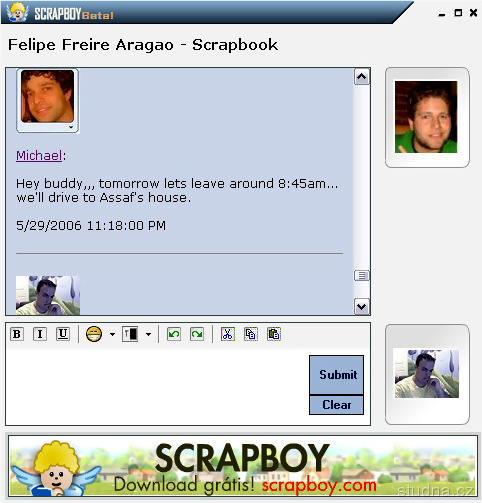Toggle underline text formatting
This screenshot has height=503, width=482.
tap(63, 334)
